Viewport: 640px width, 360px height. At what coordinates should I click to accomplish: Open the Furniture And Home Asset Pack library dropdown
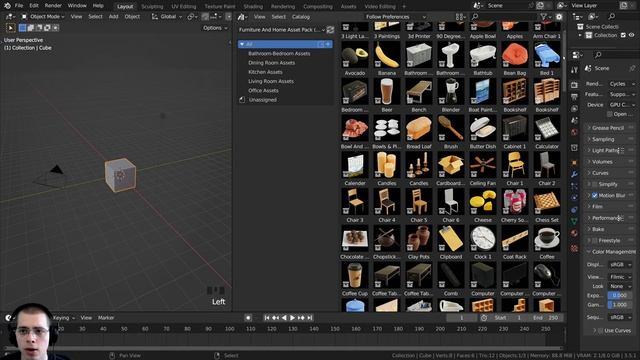tap(282, 30)
